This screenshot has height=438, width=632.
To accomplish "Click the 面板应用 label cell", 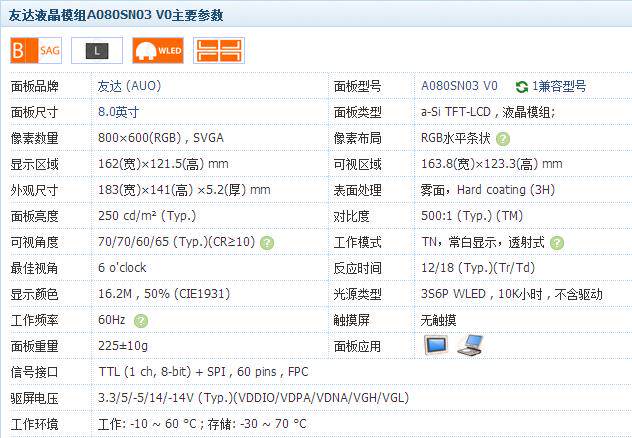I will [x=358, y=346].
